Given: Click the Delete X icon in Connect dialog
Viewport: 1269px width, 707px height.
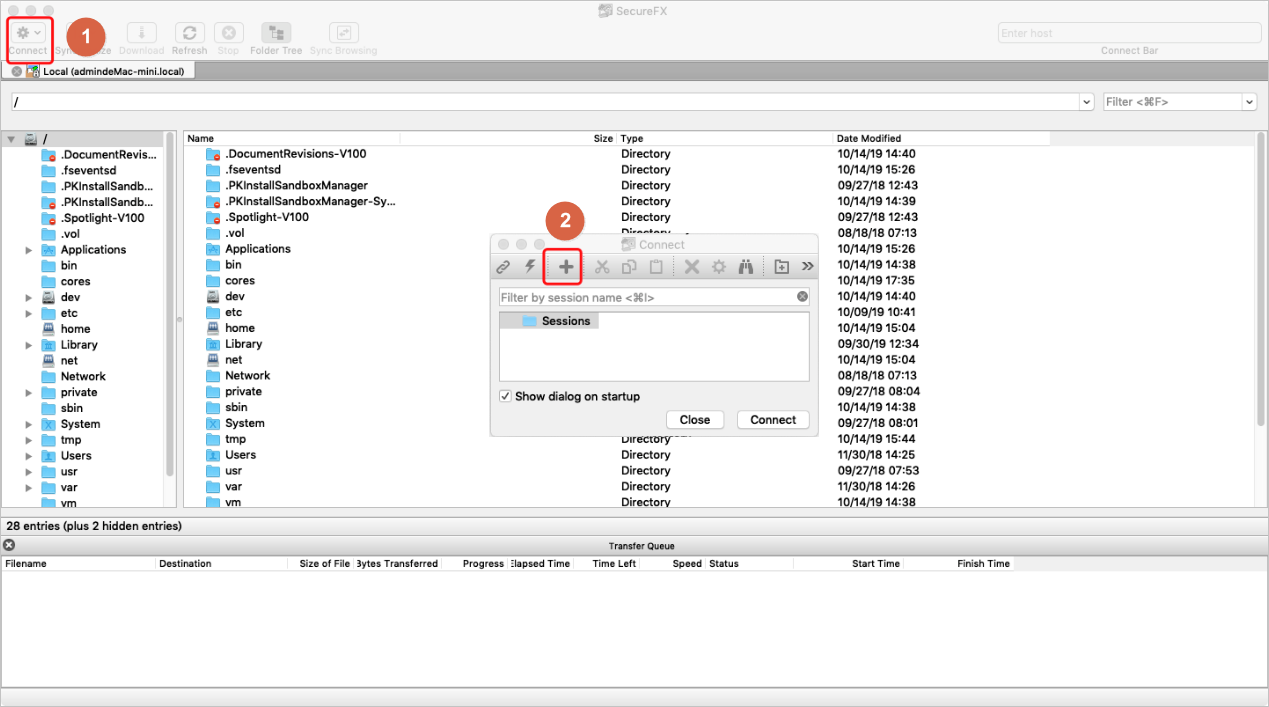Looking at the screenshot, I should click(x=691, y=267).
